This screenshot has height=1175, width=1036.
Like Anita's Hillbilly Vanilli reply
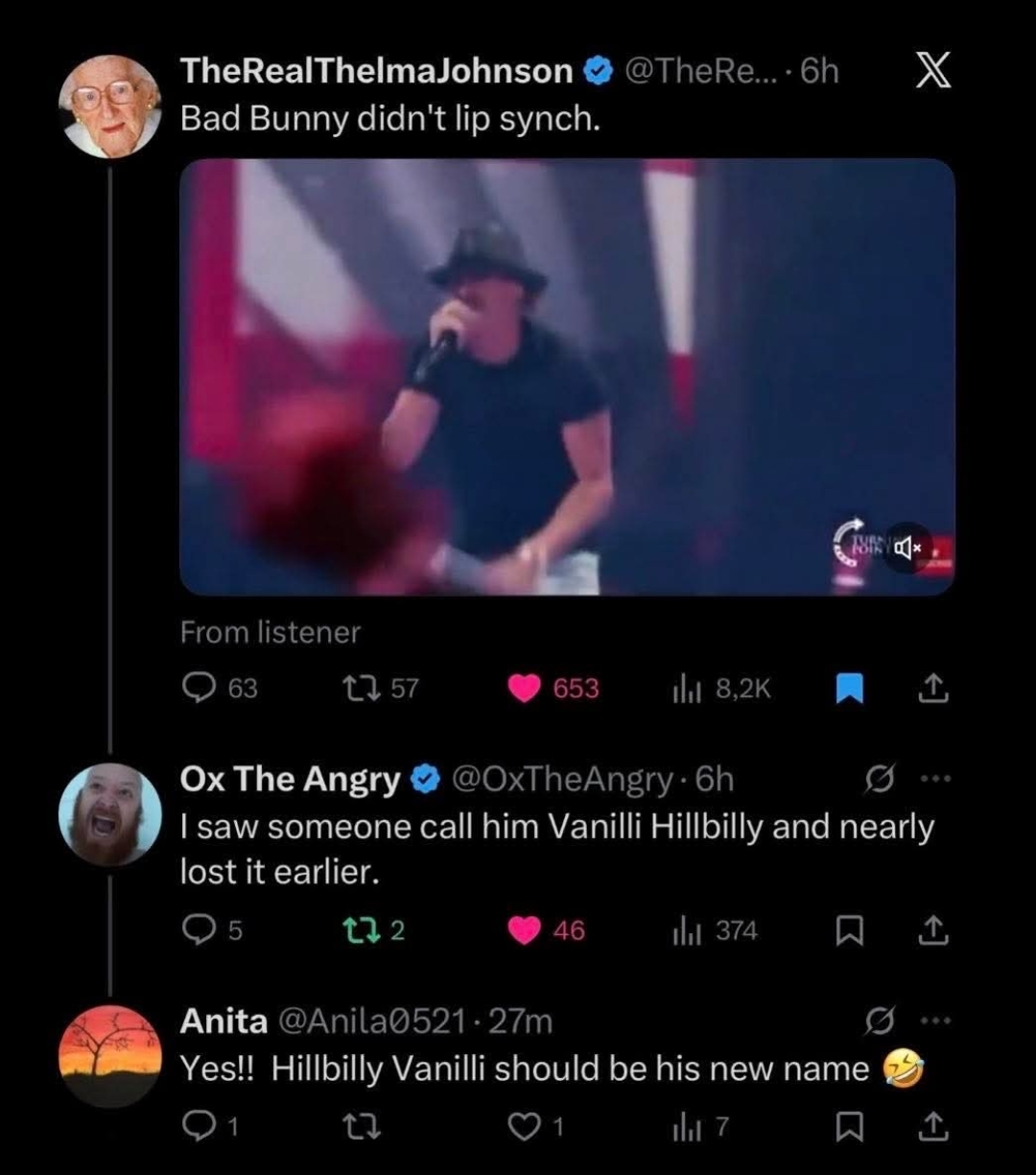525,1126
